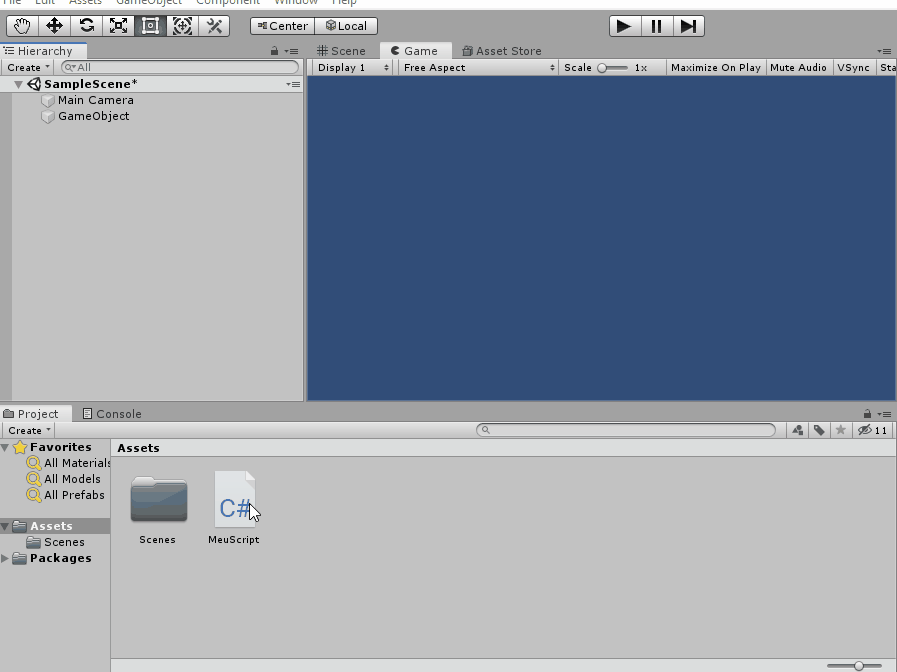Adjust the Game view Scale slider
This screenshot has width=897, height=672.
click(x=612, y=67)
